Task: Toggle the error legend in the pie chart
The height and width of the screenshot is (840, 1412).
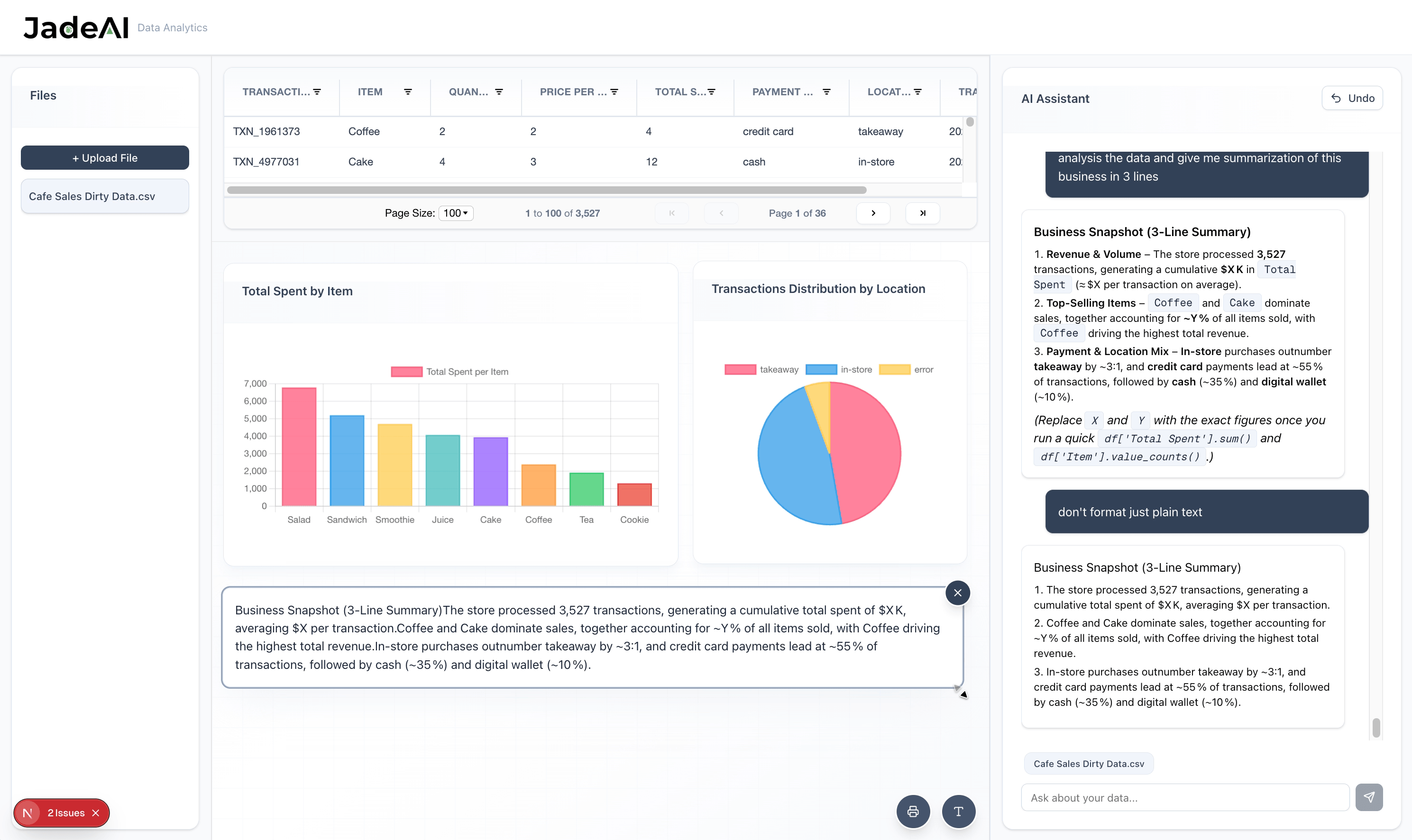Action: pos(906,369)
